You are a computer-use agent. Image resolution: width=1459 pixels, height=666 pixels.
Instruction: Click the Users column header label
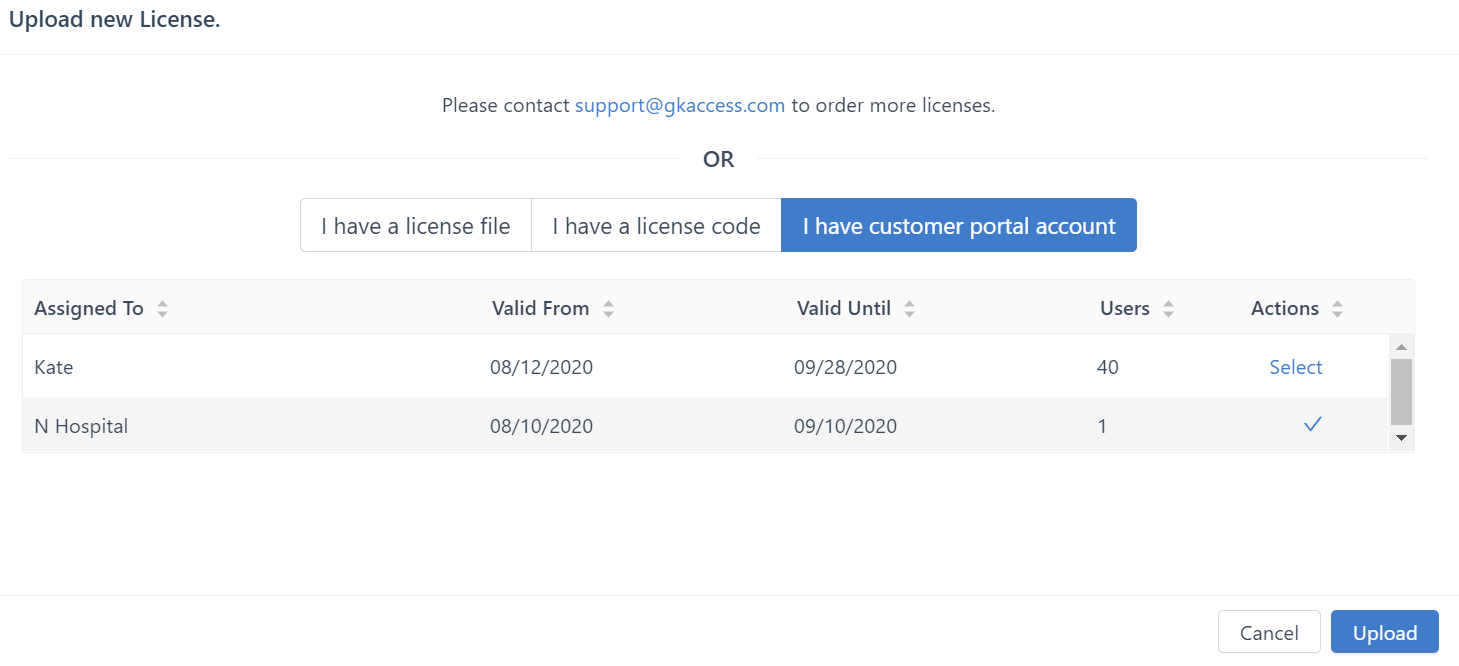tap(1124, 309)
